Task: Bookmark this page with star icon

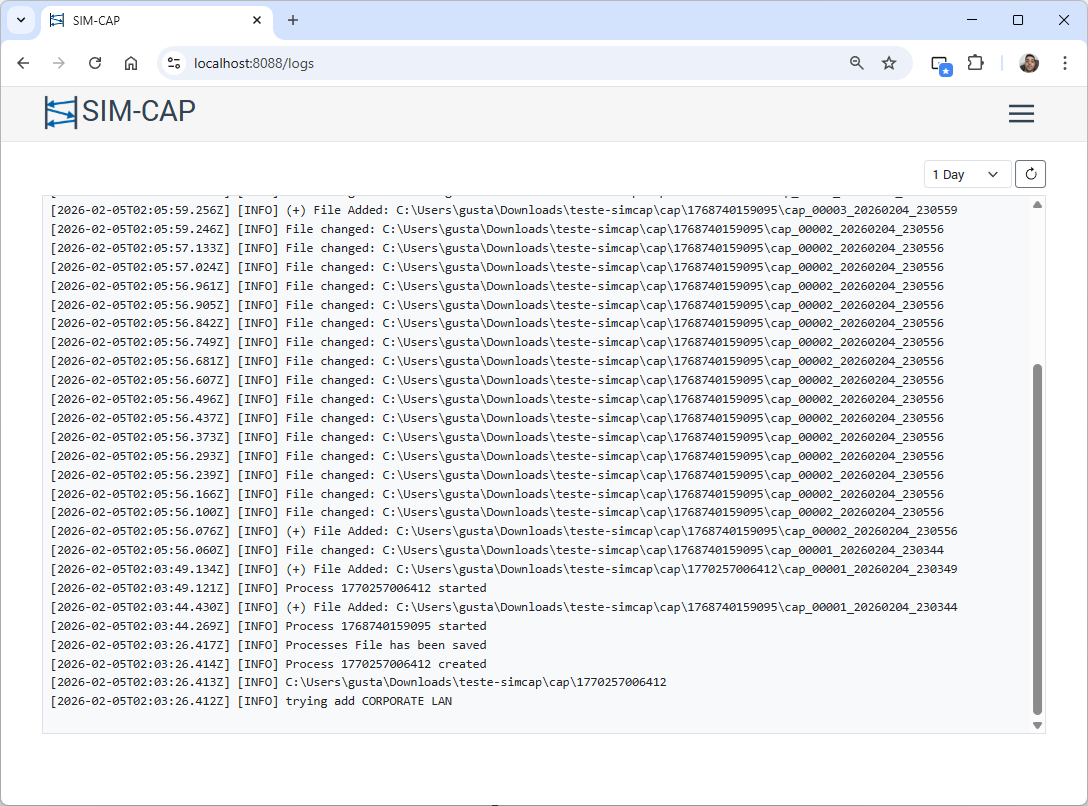Action: click(889, 63)
